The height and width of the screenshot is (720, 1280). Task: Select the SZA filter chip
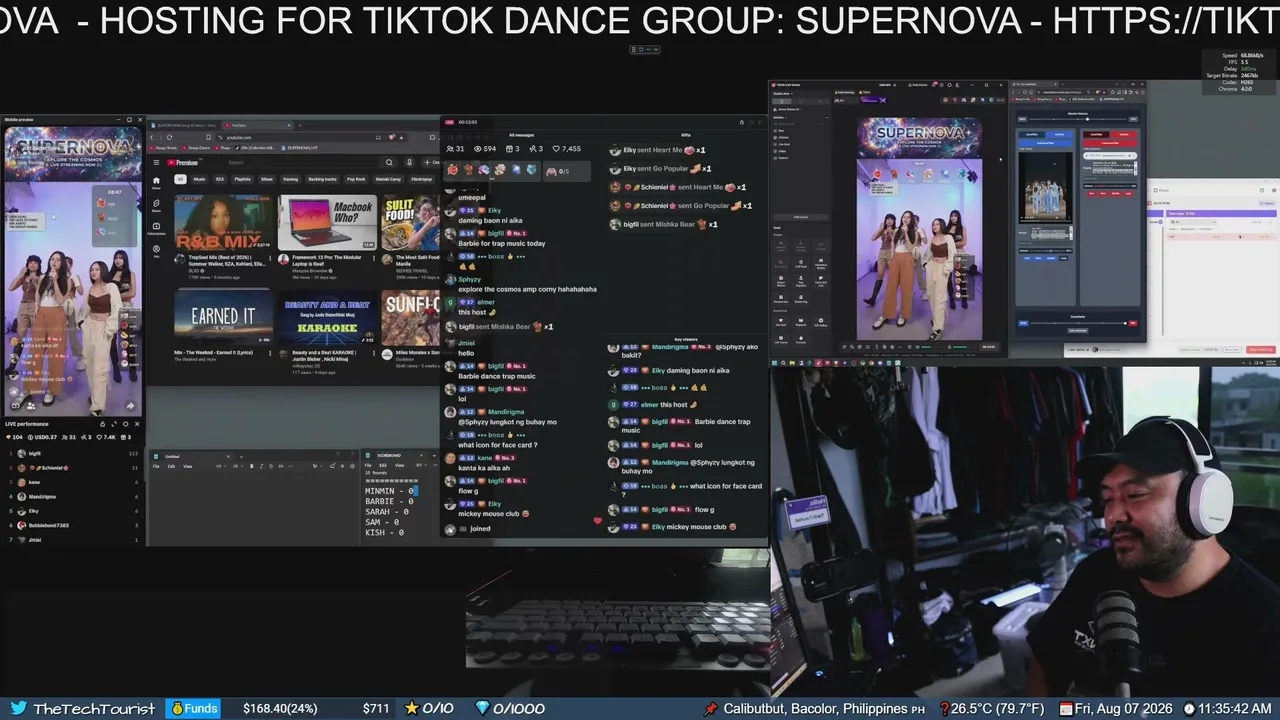click(219, 179)
